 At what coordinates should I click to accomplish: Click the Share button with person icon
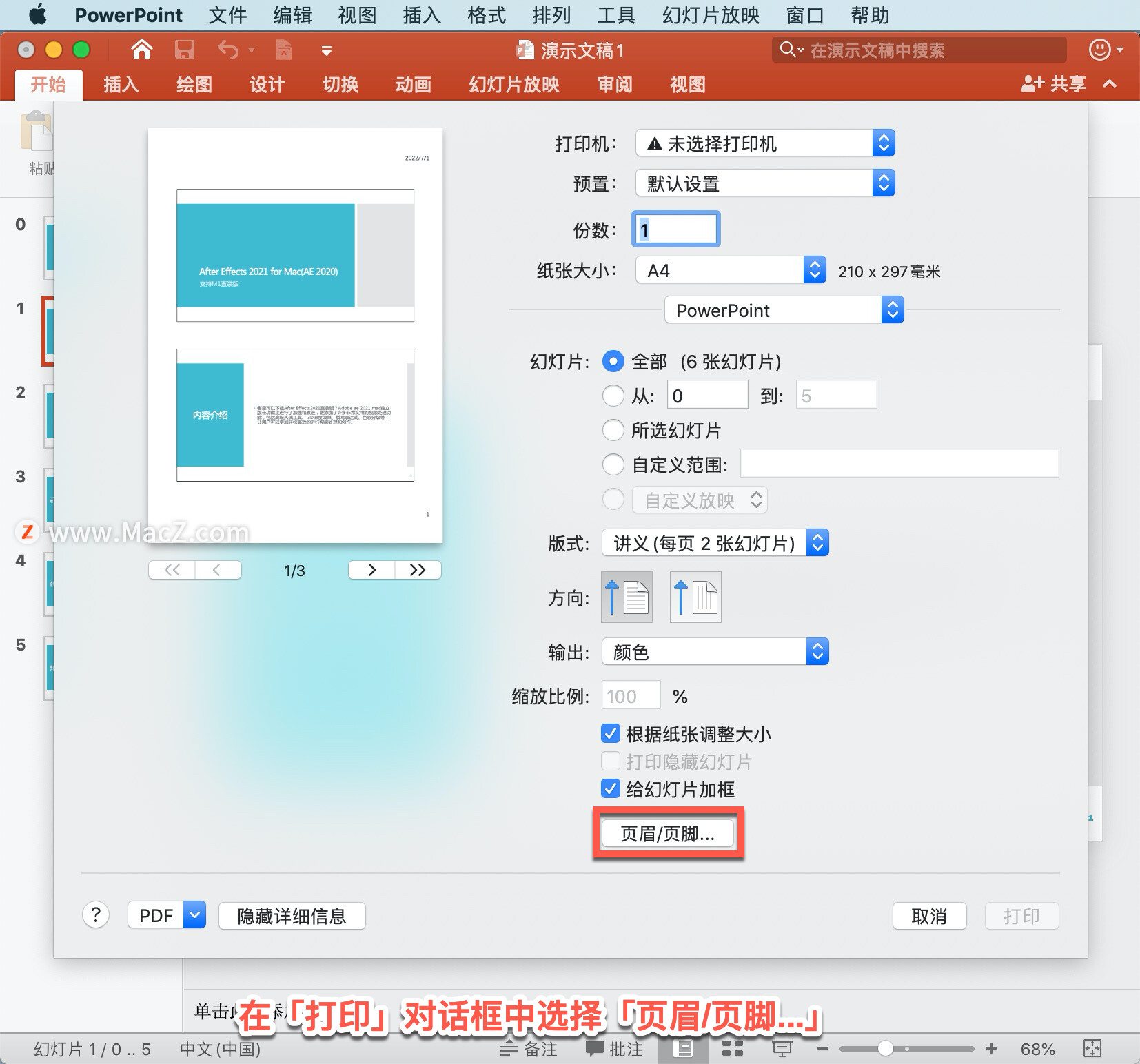point(1053,84)
